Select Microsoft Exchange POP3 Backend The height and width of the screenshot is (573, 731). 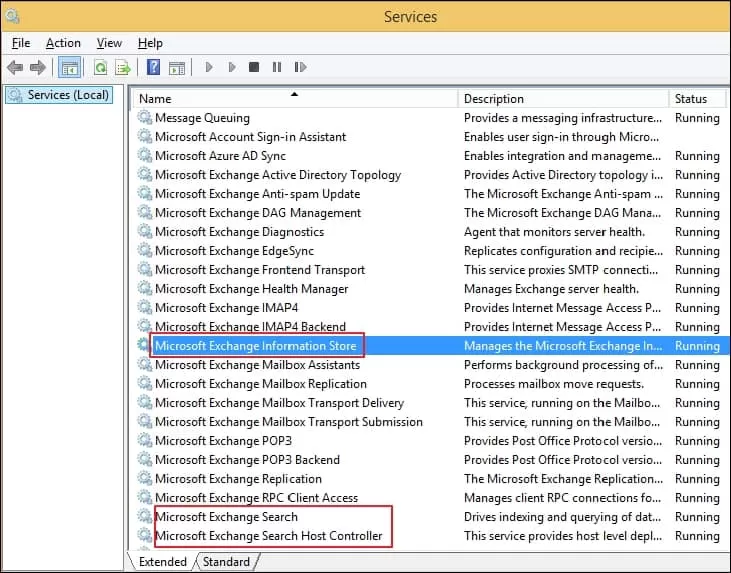[247, 460]
